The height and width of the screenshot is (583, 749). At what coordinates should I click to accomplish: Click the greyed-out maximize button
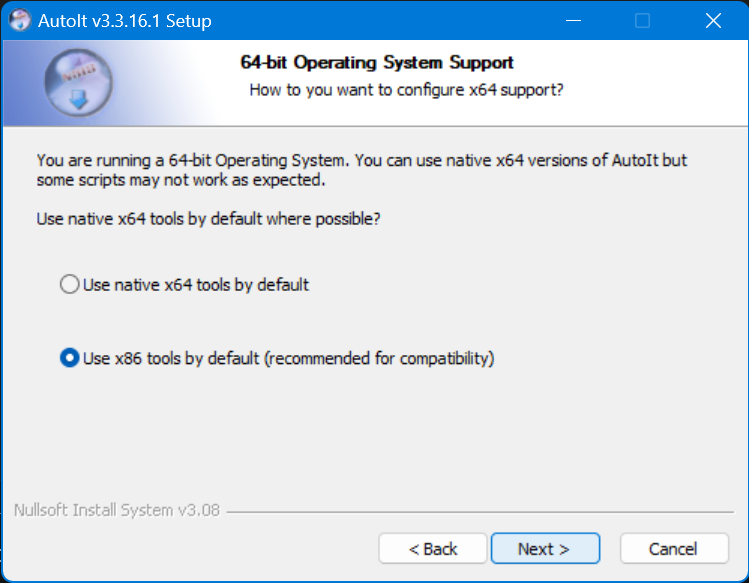pos(642,20)
